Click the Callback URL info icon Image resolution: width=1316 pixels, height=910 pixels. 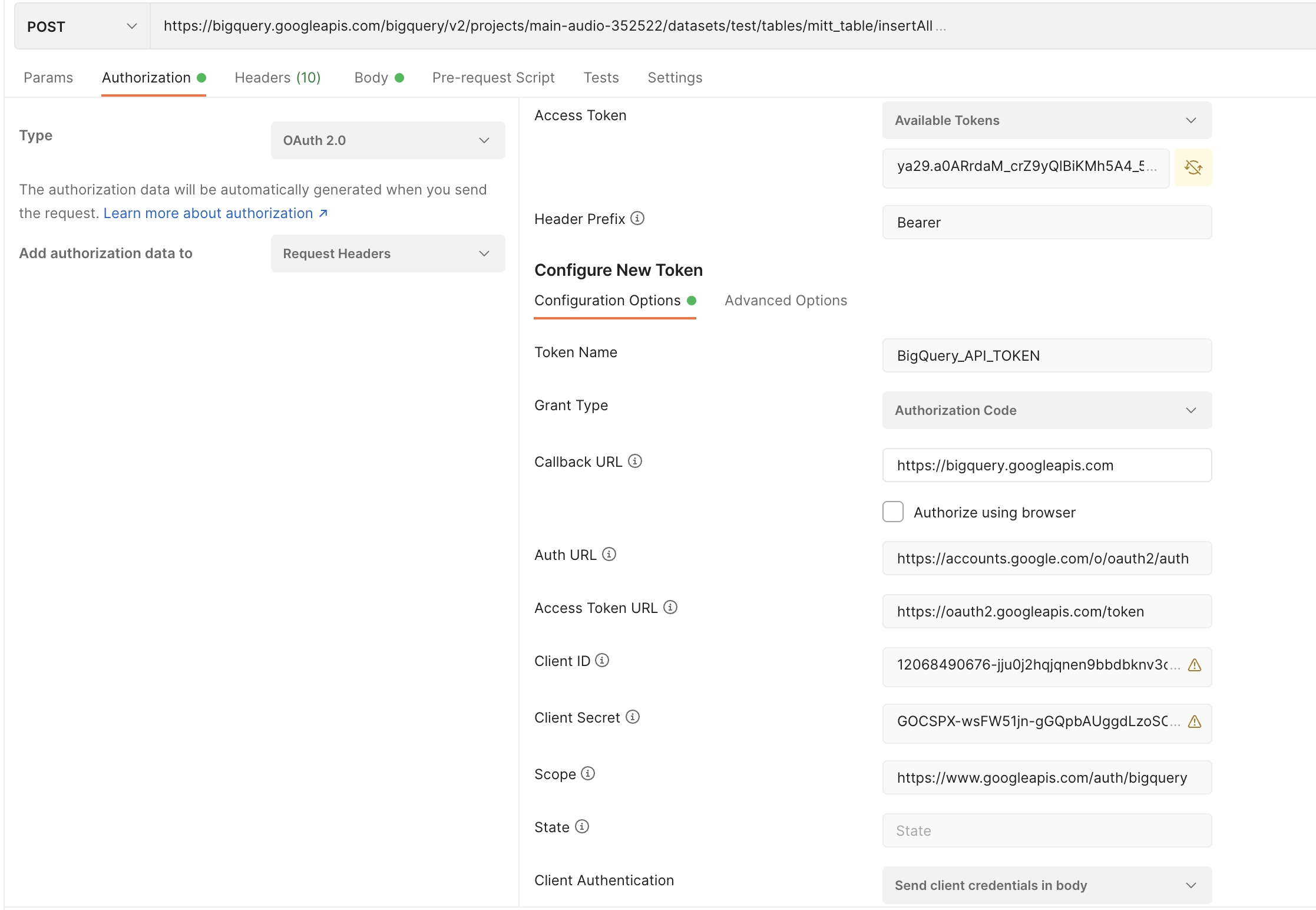tap(635, 461)
